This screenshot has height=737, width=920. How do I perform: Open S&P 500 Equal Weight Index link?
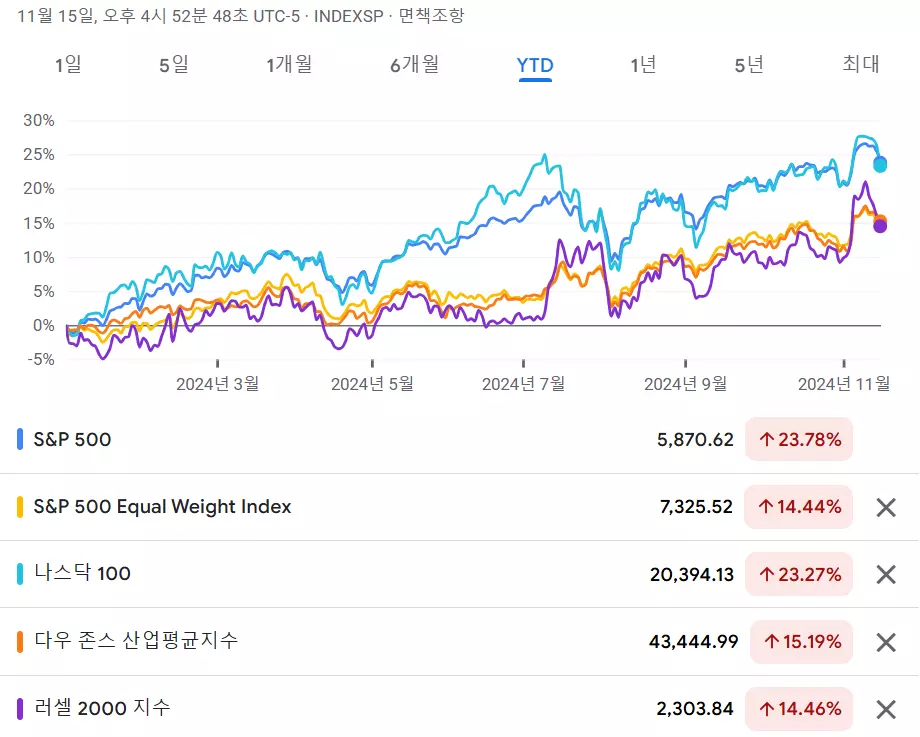coord(162,506)
